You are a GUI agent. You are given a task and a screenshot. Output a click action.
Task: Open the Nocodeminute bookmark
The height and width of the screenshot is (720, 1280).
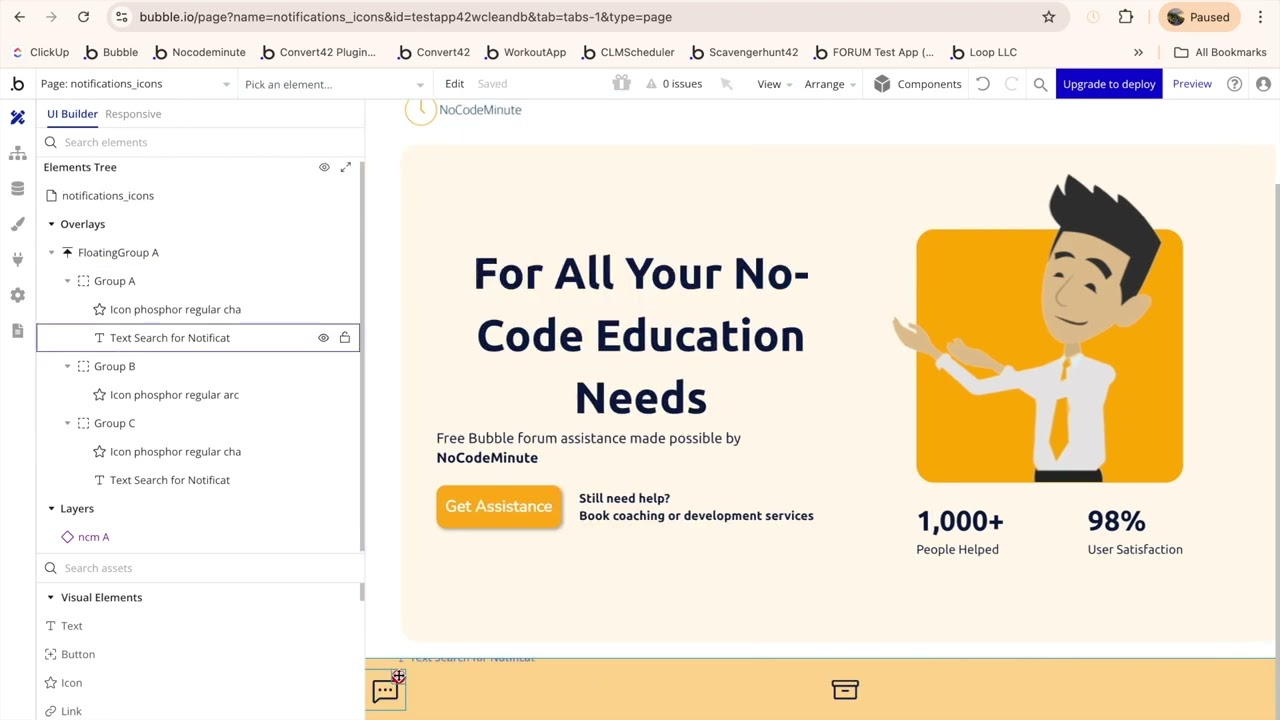(x=199, y=52)
